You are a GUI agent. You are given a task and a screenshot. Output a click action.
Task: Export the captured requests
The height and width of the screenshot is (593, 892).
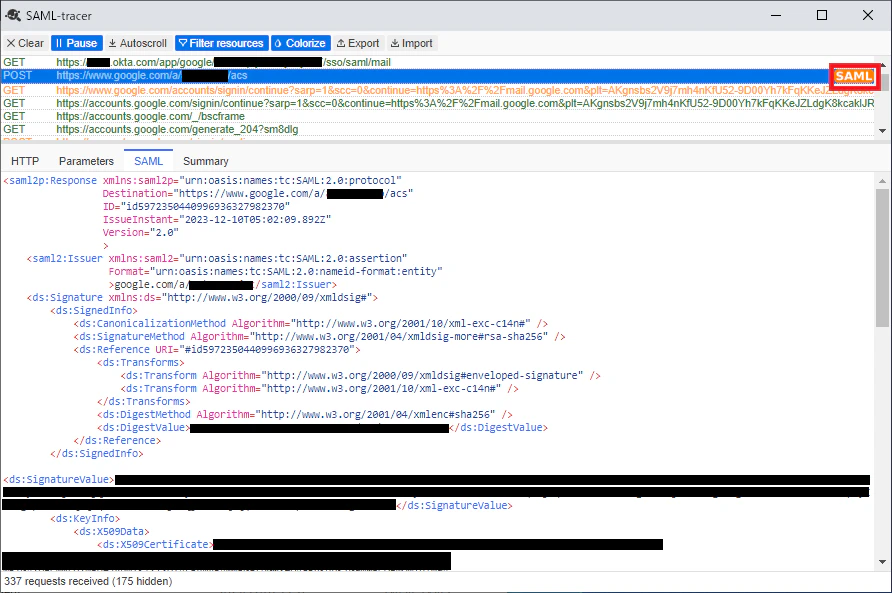358,43
